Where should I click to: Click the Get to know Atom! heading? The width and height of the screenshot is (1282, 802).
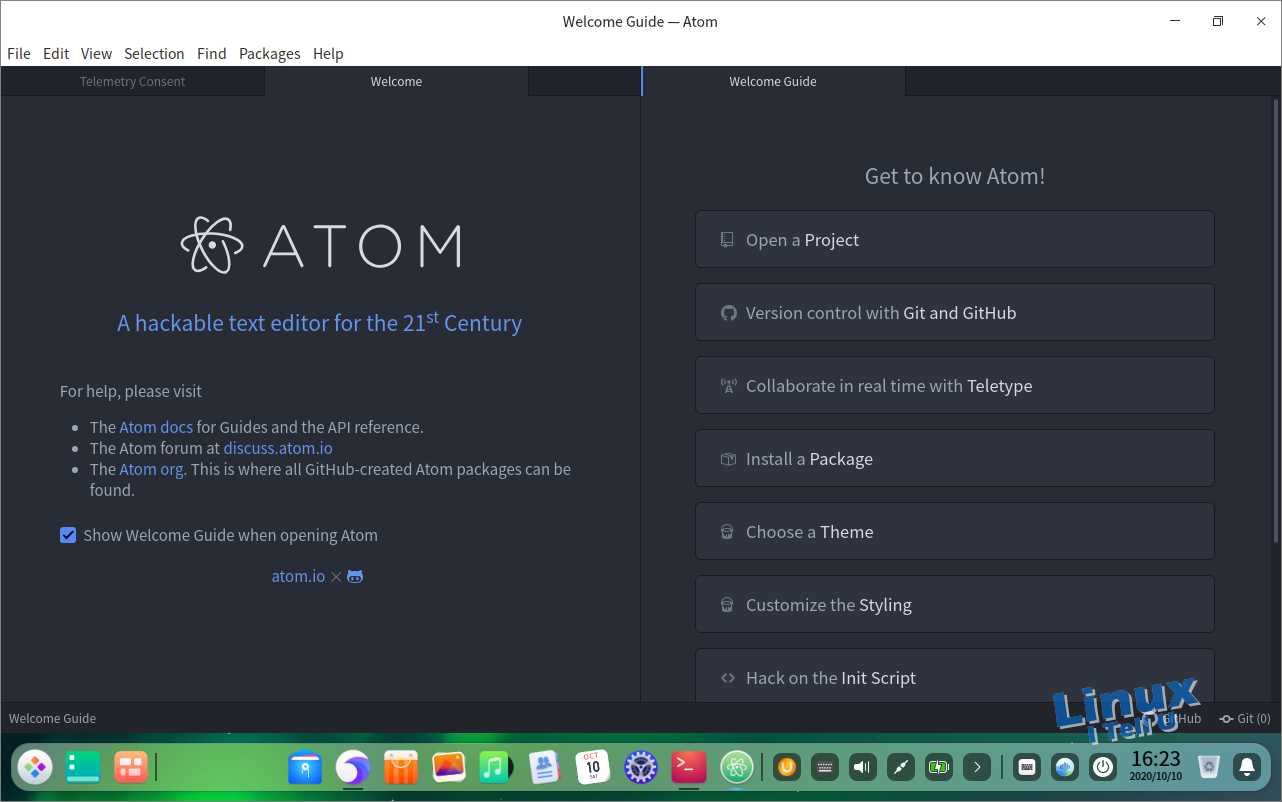pyautogui.click(x=955, y=176)
